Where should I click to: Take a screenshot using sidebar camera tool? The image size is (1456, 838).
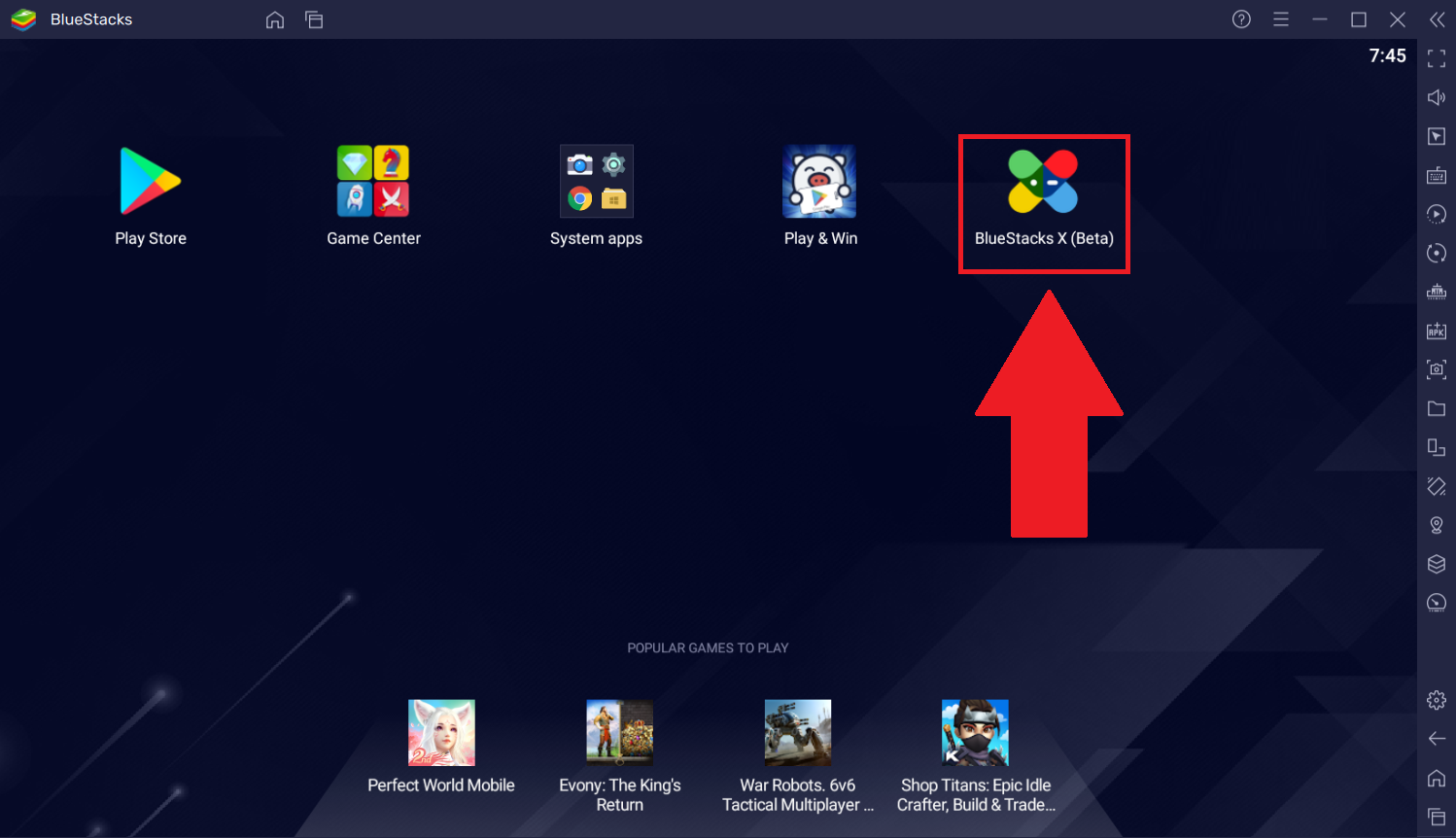(x=1436, y=368)
